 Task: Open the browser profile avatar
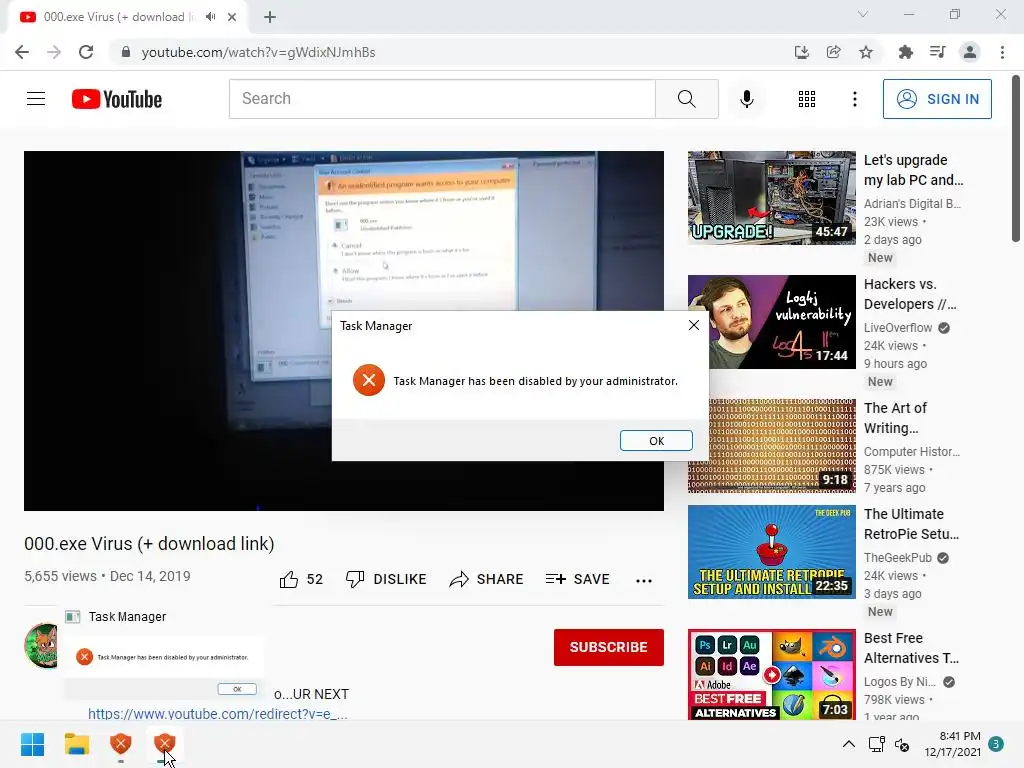click(970, 52)
